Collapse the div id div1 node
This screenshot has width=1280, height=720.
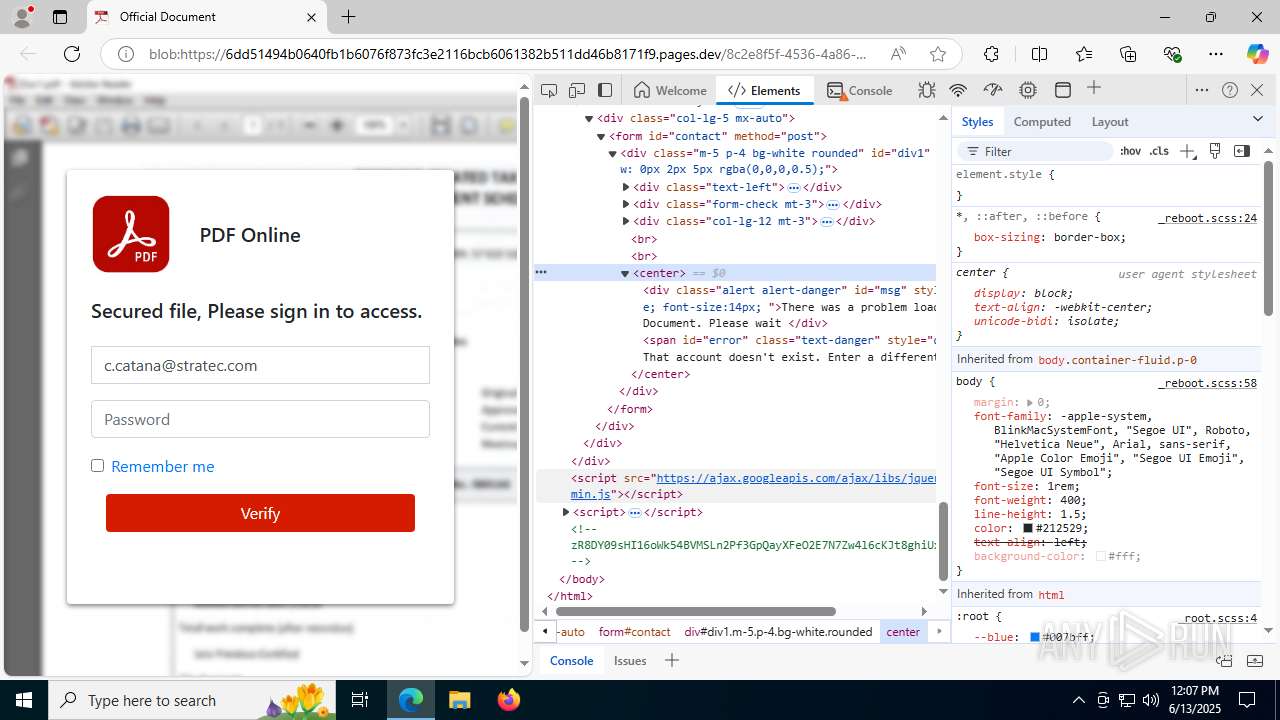click(613, 153)
